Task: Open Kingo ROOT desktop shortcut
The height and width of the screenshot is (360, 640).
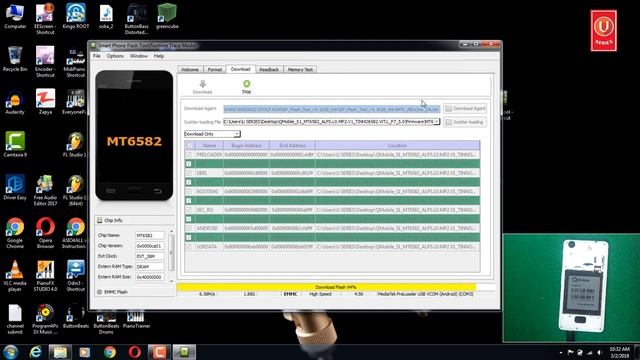Action: [76, 16]
